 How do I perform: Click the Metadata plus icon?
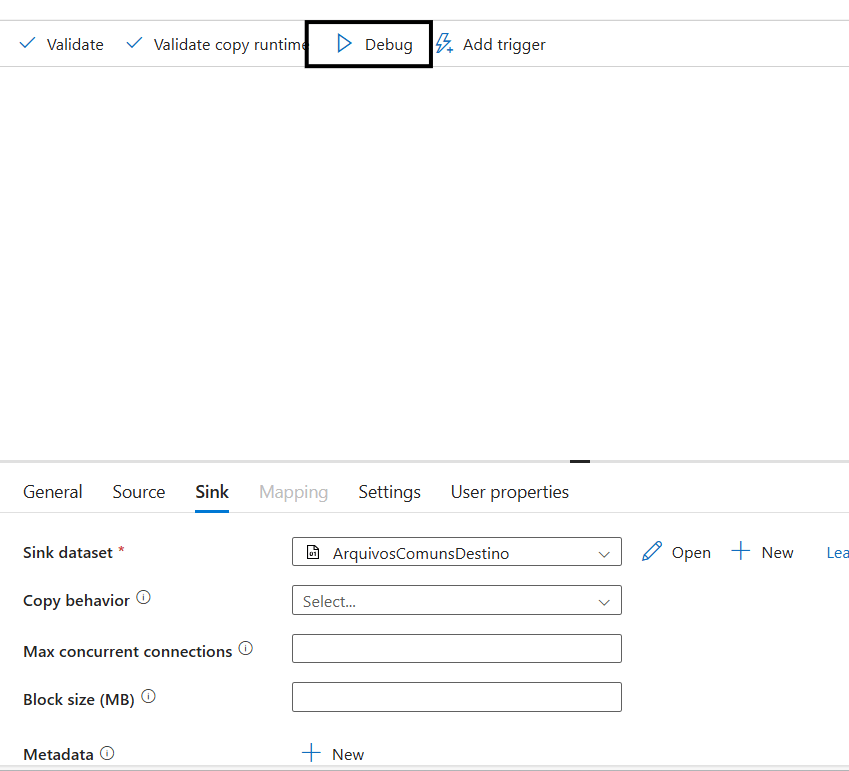pos(312,753)
